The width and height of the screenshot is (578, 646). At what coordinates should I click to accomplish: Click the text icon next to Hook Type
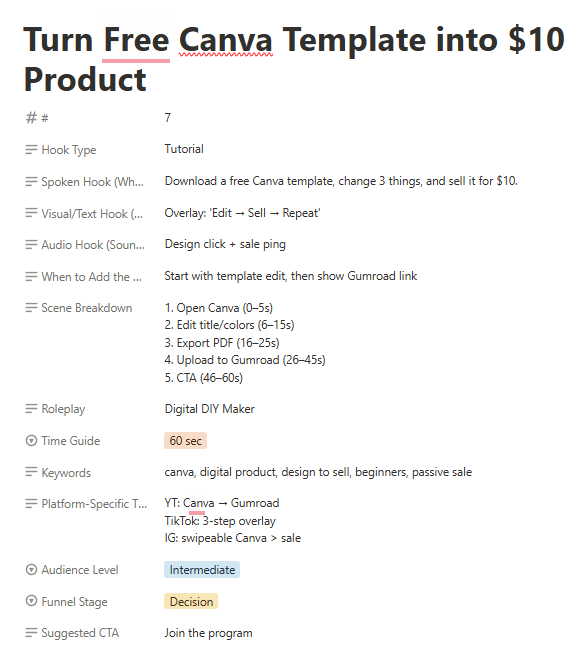point(31,150)
